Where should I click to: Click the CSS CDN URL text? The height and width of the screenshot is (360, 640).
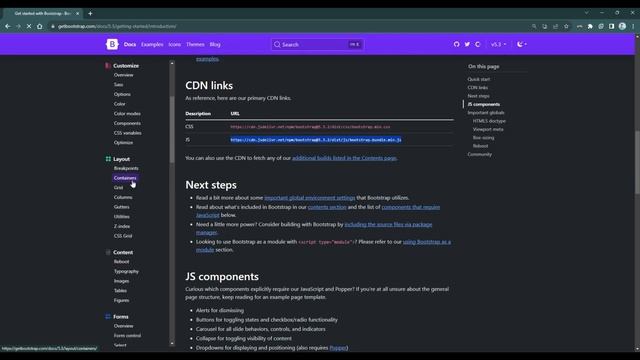tap(310, 127)
